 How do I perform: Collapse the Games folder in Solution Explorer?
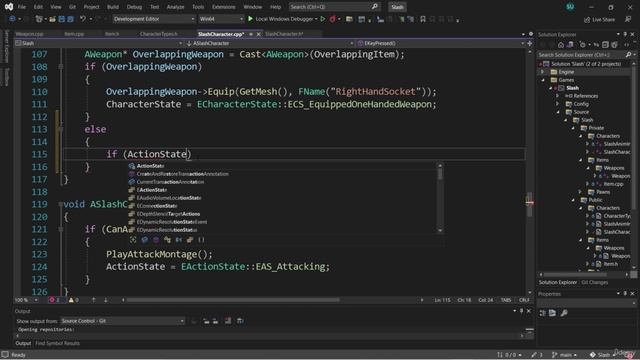[x=542, y=80]
